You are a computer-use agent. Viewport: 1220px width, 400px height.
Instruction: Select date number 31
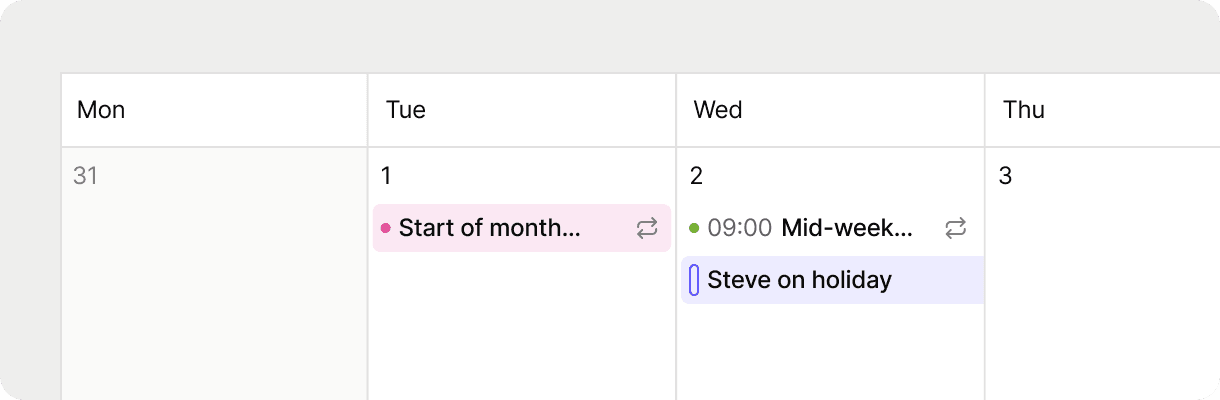point(86,177)
